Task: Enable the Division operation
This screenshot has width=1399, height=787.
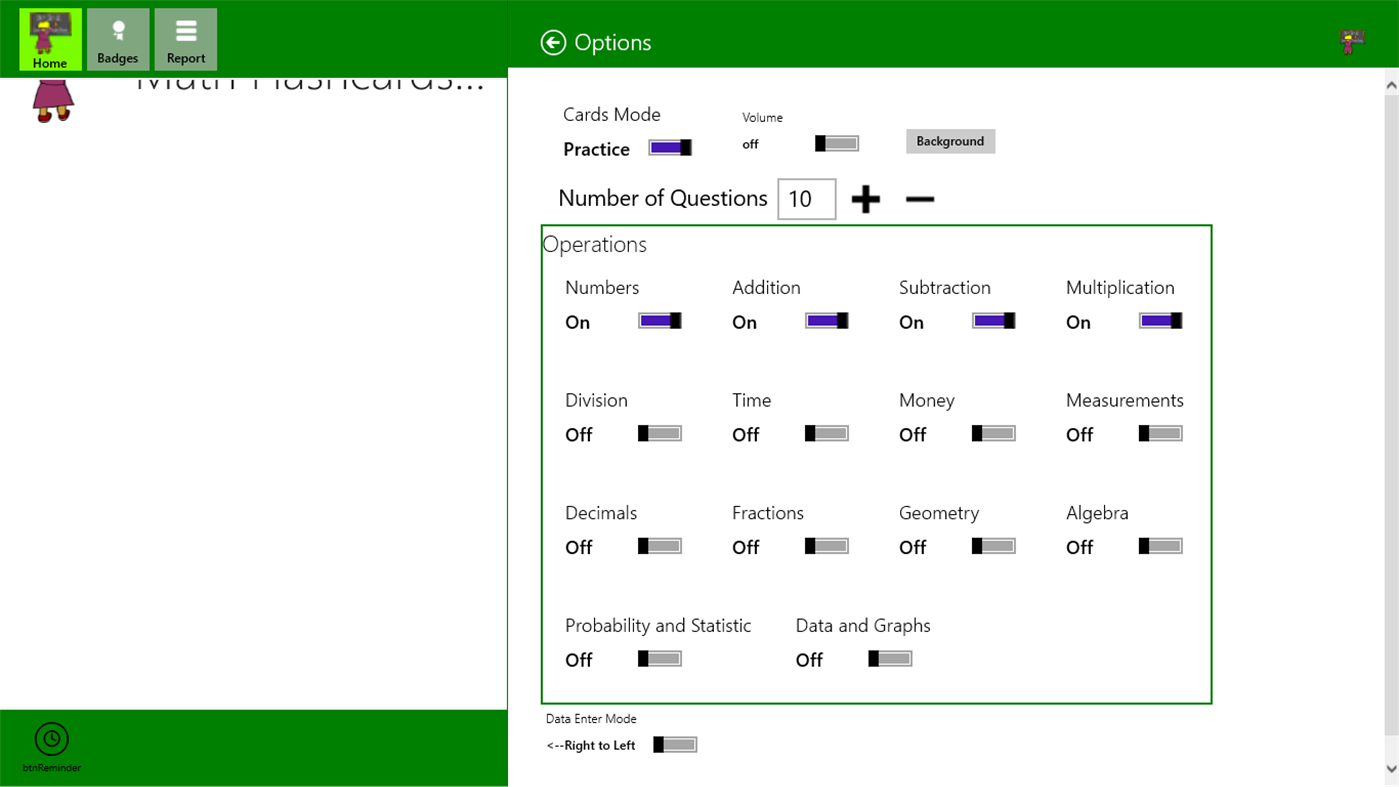Action: (659, 432)
